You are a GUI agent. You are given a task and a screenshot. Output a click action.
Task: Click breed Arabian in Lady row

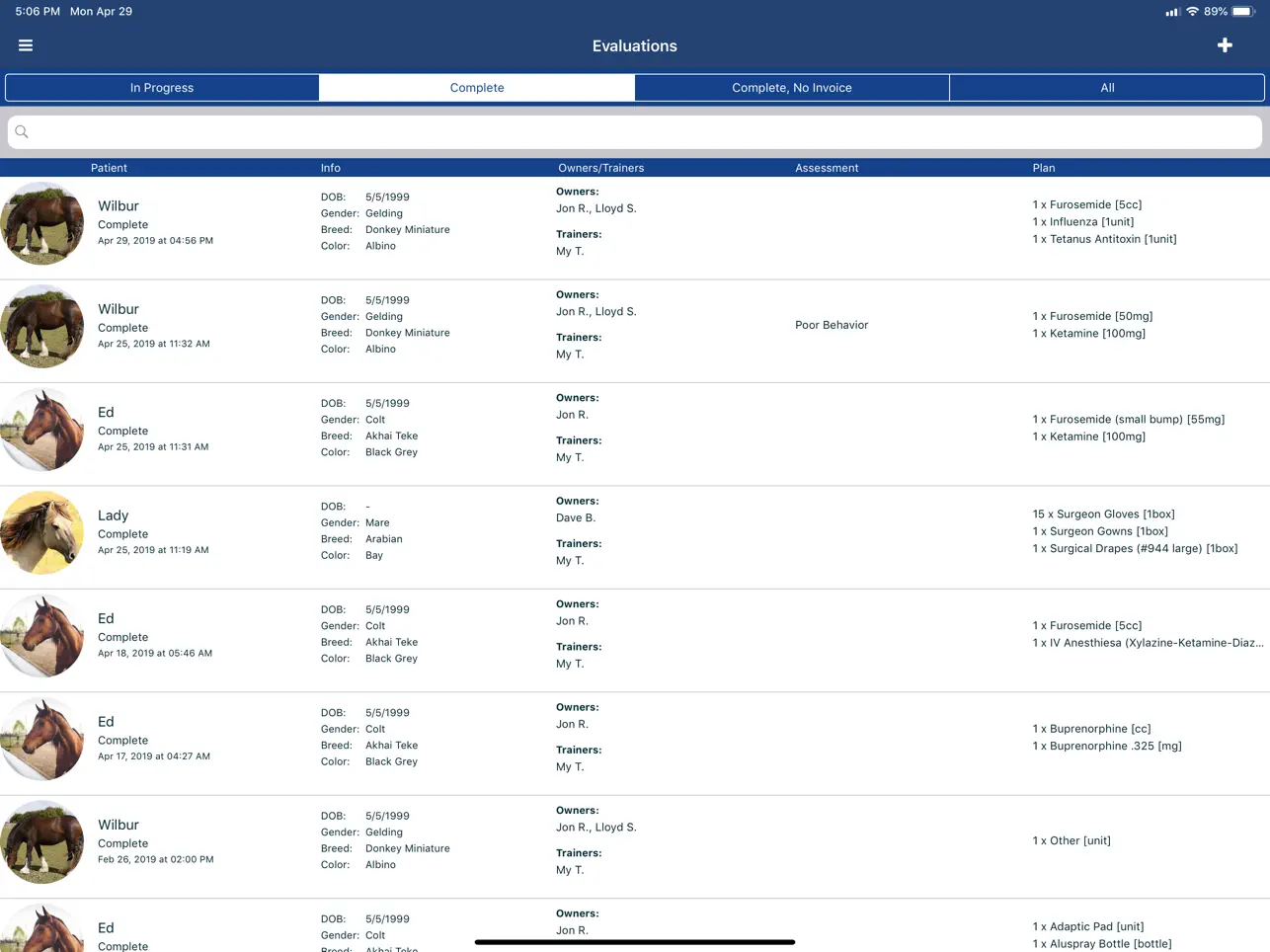pyautogui.click(x=384, y=539)
